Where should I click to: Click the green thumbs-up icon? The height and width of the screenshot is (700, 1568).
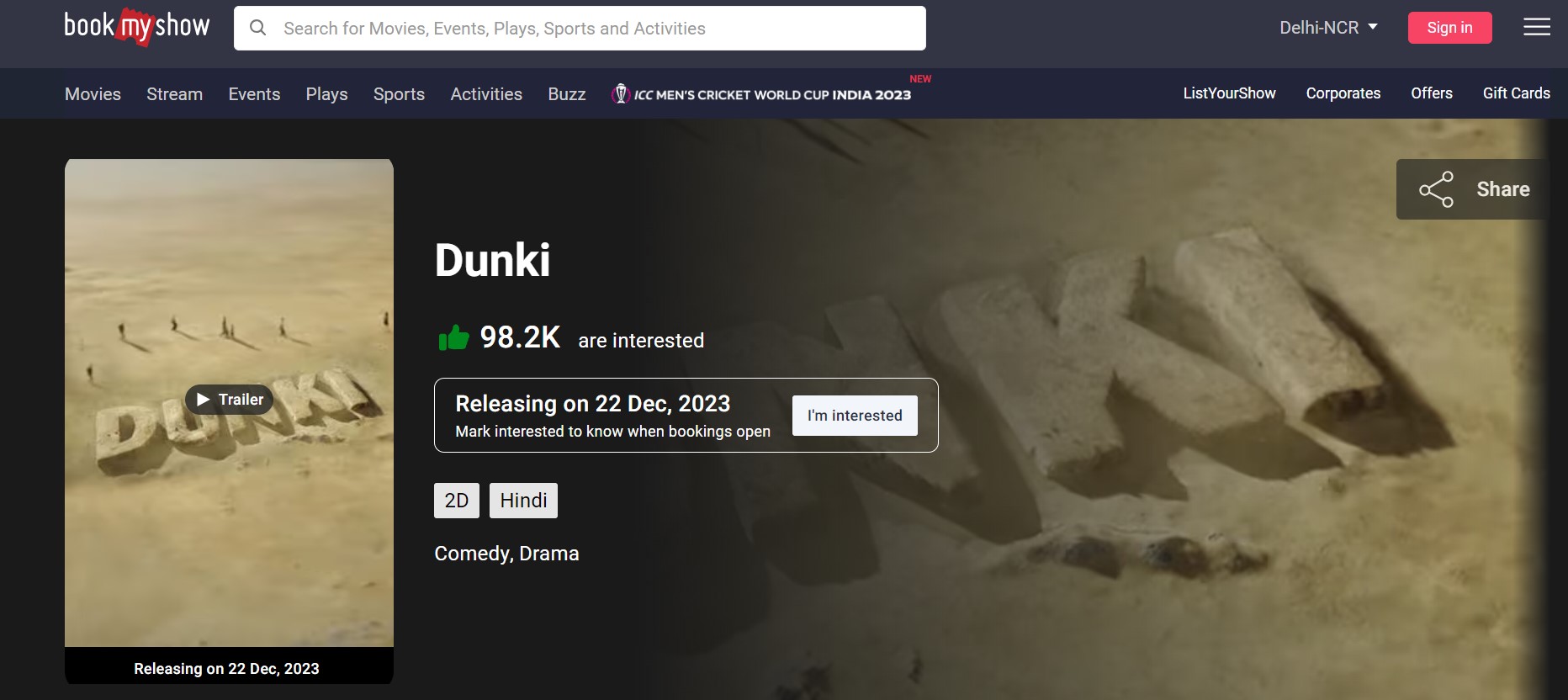453,338
